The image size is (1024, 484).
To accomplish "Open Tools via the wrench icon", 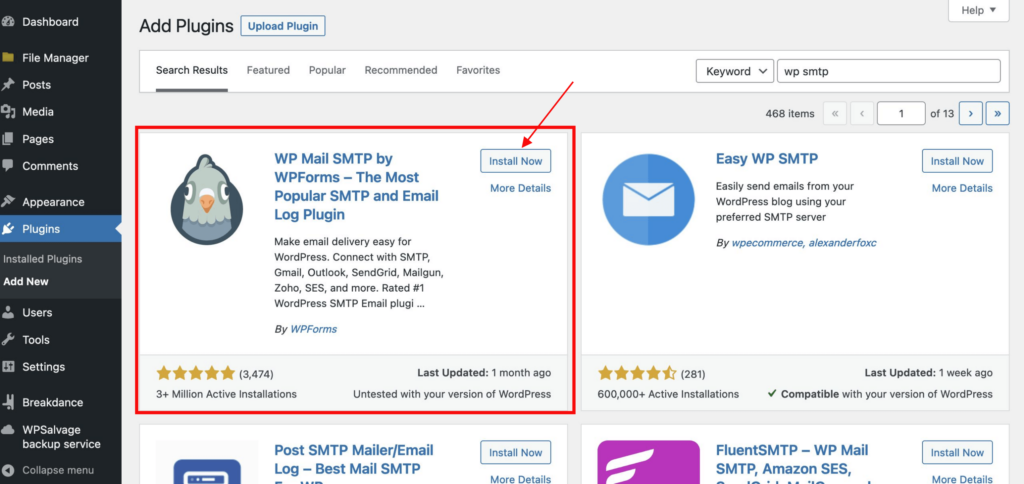I will click(9, 340).
